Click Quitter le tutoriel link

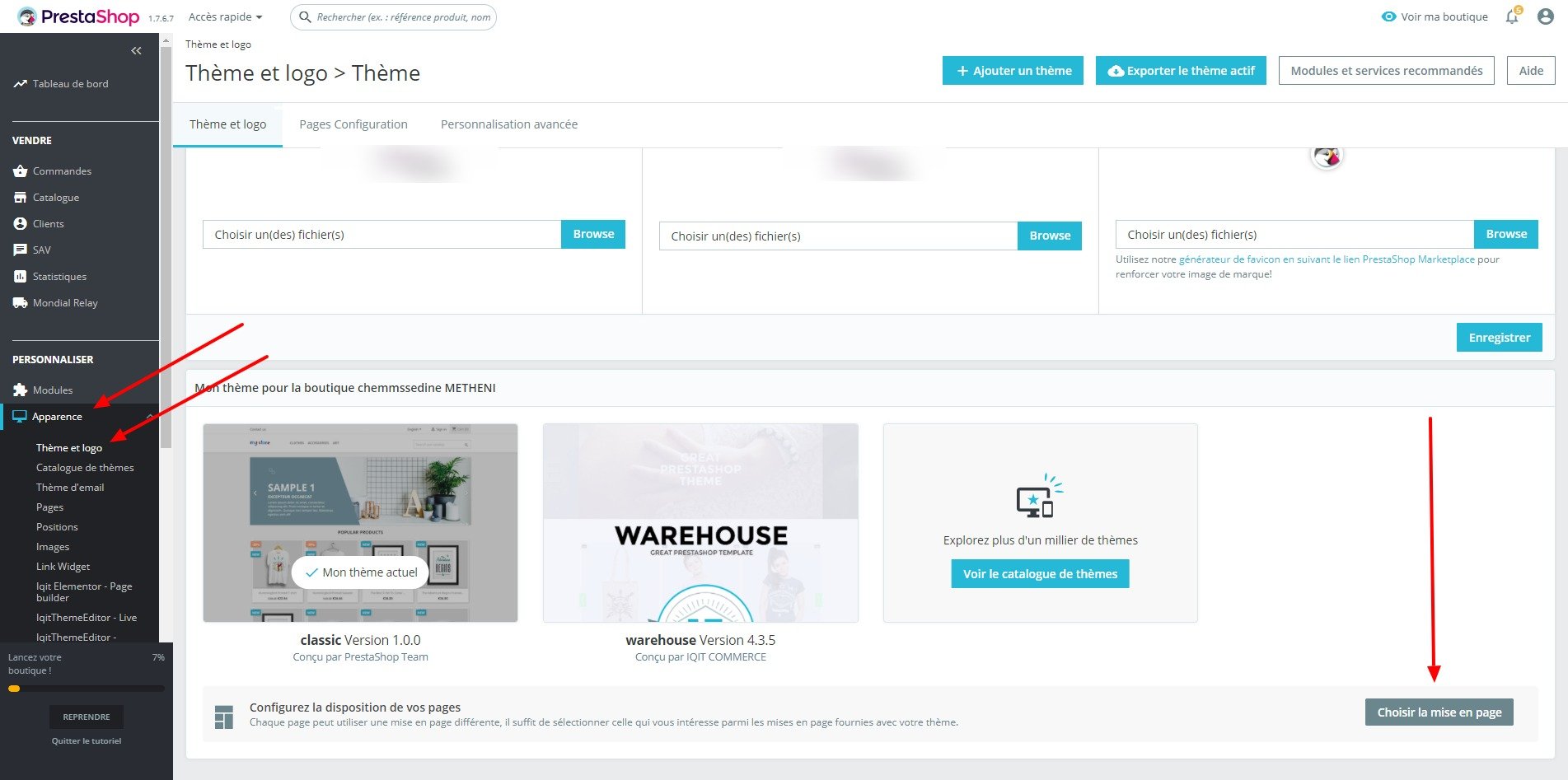(x=87, y=741)
